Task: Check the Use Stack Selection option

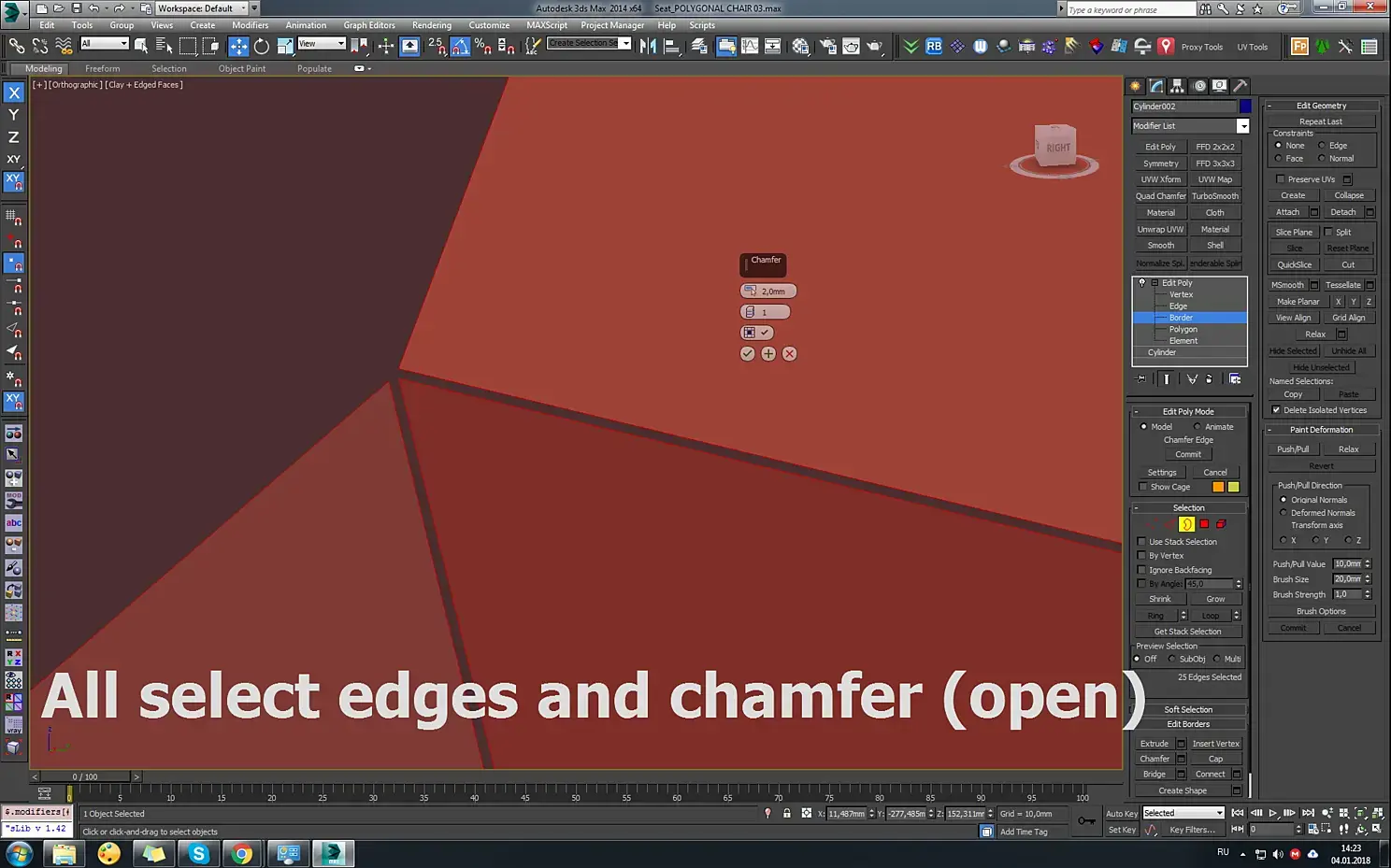Action: point(1141,542)
